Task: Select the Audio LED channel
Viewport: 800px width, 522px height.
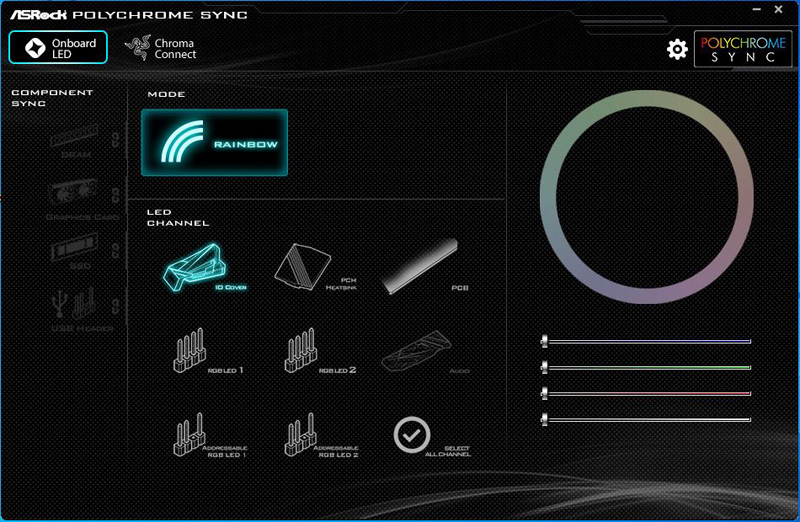Action: (x=425, y=352)
